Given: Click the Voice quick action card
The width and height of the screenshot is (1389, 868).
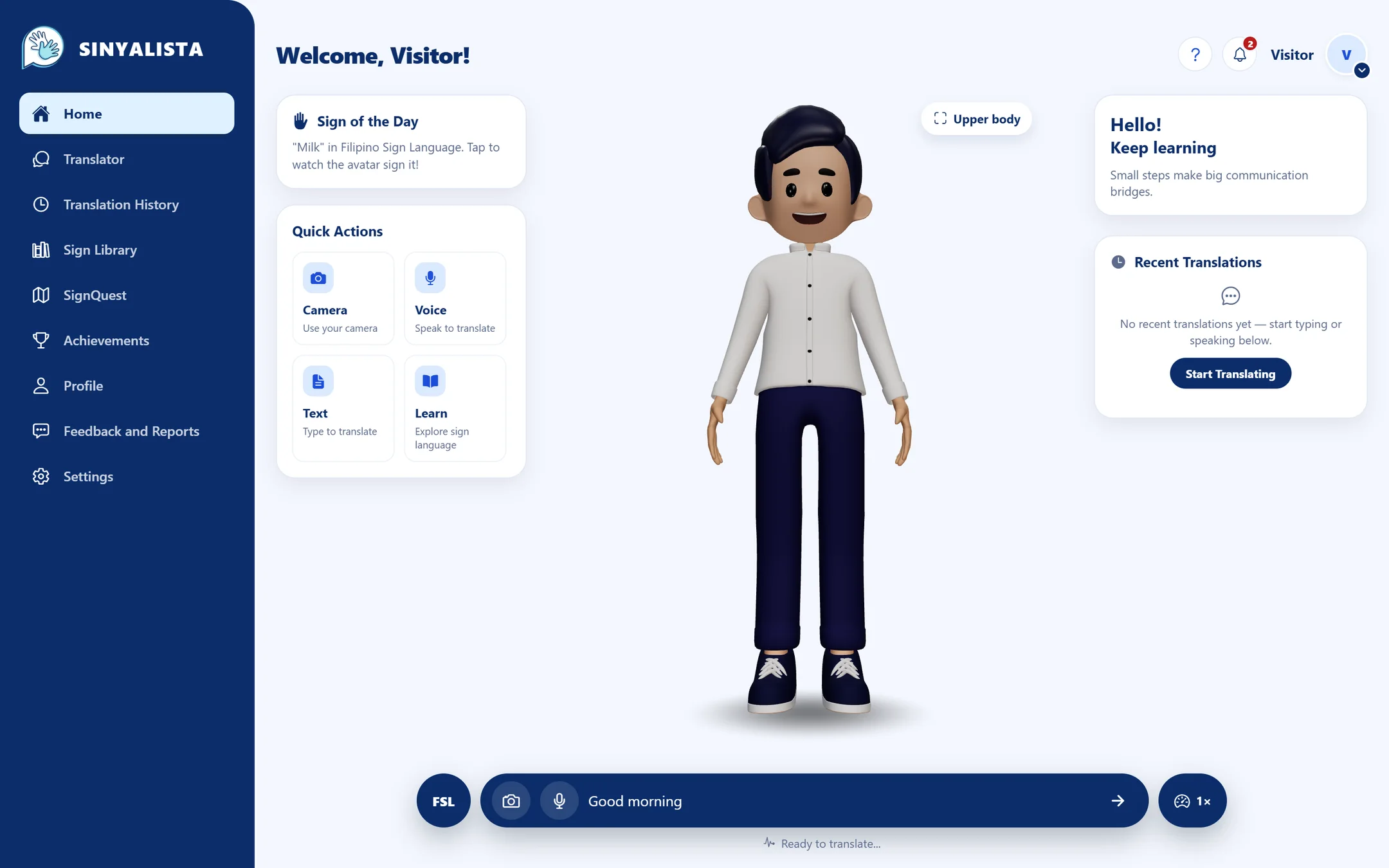Looking at the screenshot, I should pos(455,298).
